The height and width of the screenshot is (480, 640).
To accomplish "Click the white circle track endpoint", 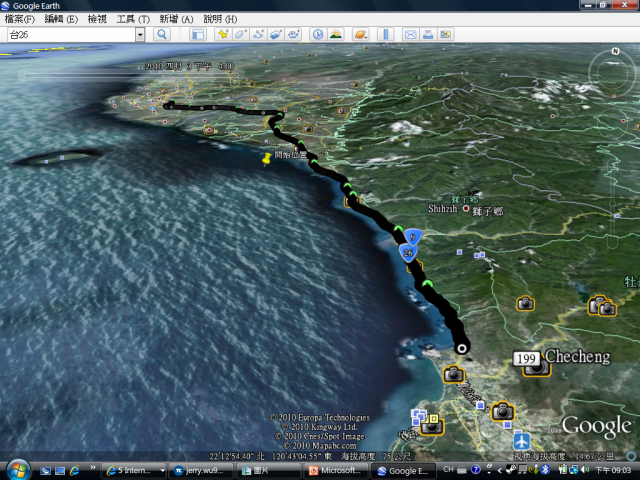I will (x=462, y=348).
